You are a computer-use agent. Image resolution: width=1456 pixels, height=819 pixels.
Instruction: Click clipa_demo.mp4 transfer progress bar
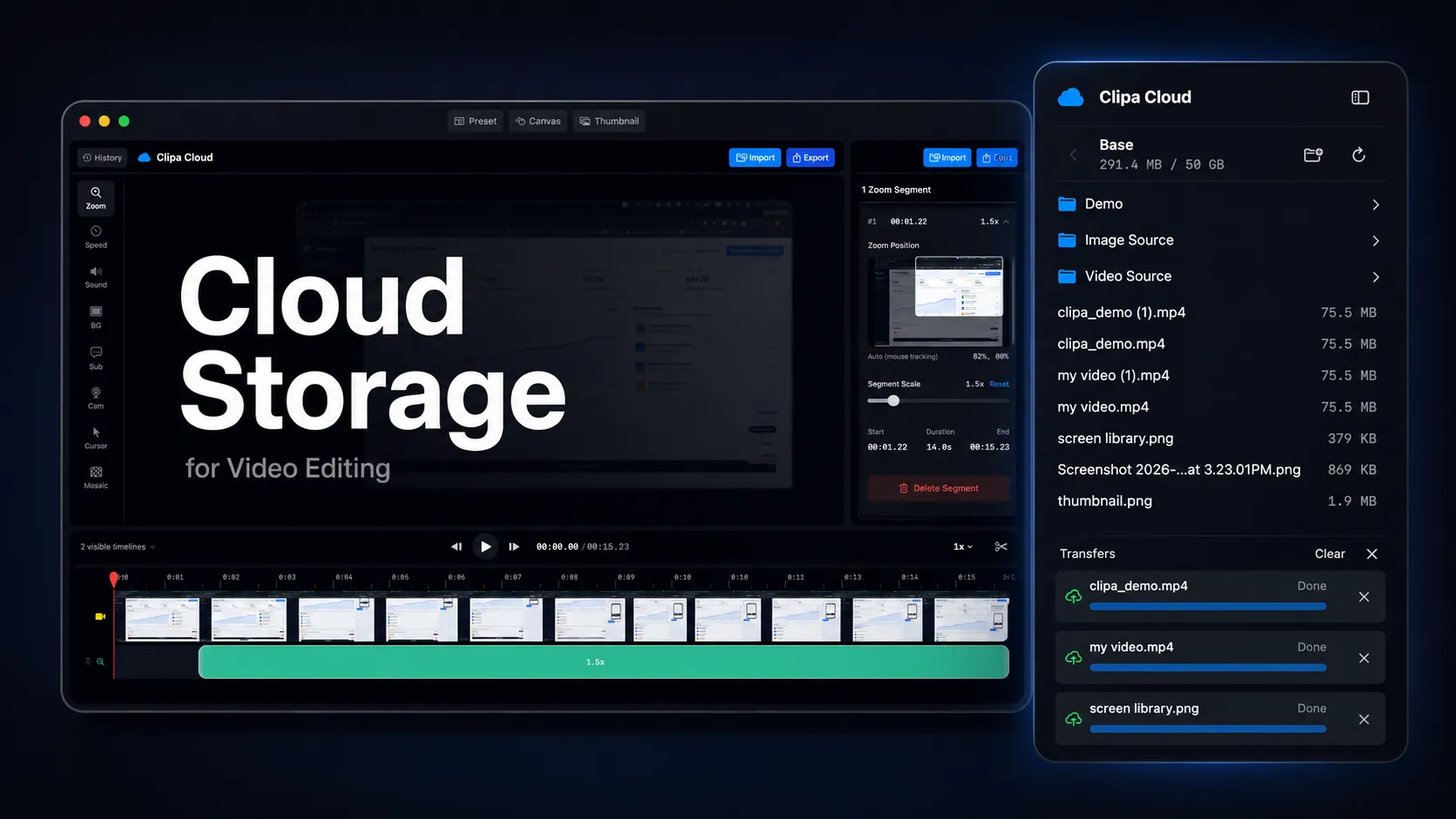click(x=1208, y=607)
